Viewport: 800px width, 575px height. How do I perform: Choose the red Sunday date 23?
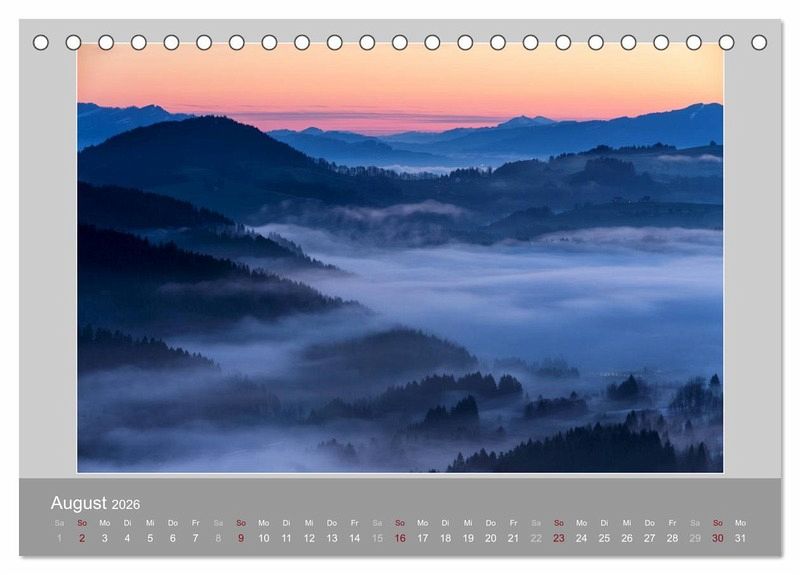pyautogui.click(x=559, y=538)
